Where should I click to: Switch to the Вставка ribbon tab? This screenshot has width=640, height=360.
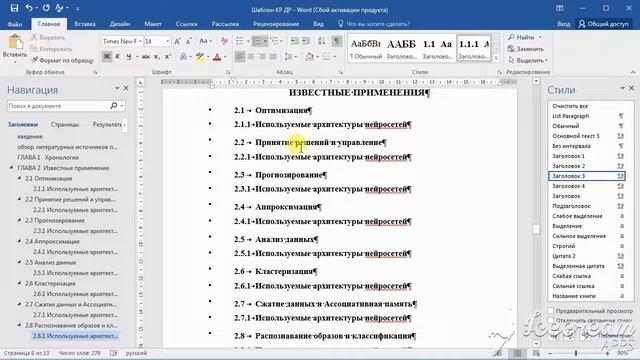(85, 24)
